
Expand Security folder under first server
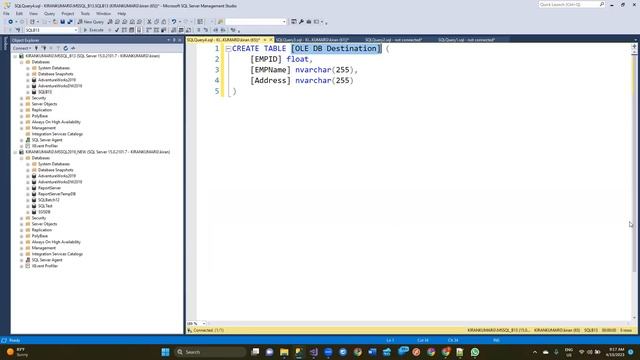[x=22, y=98]
